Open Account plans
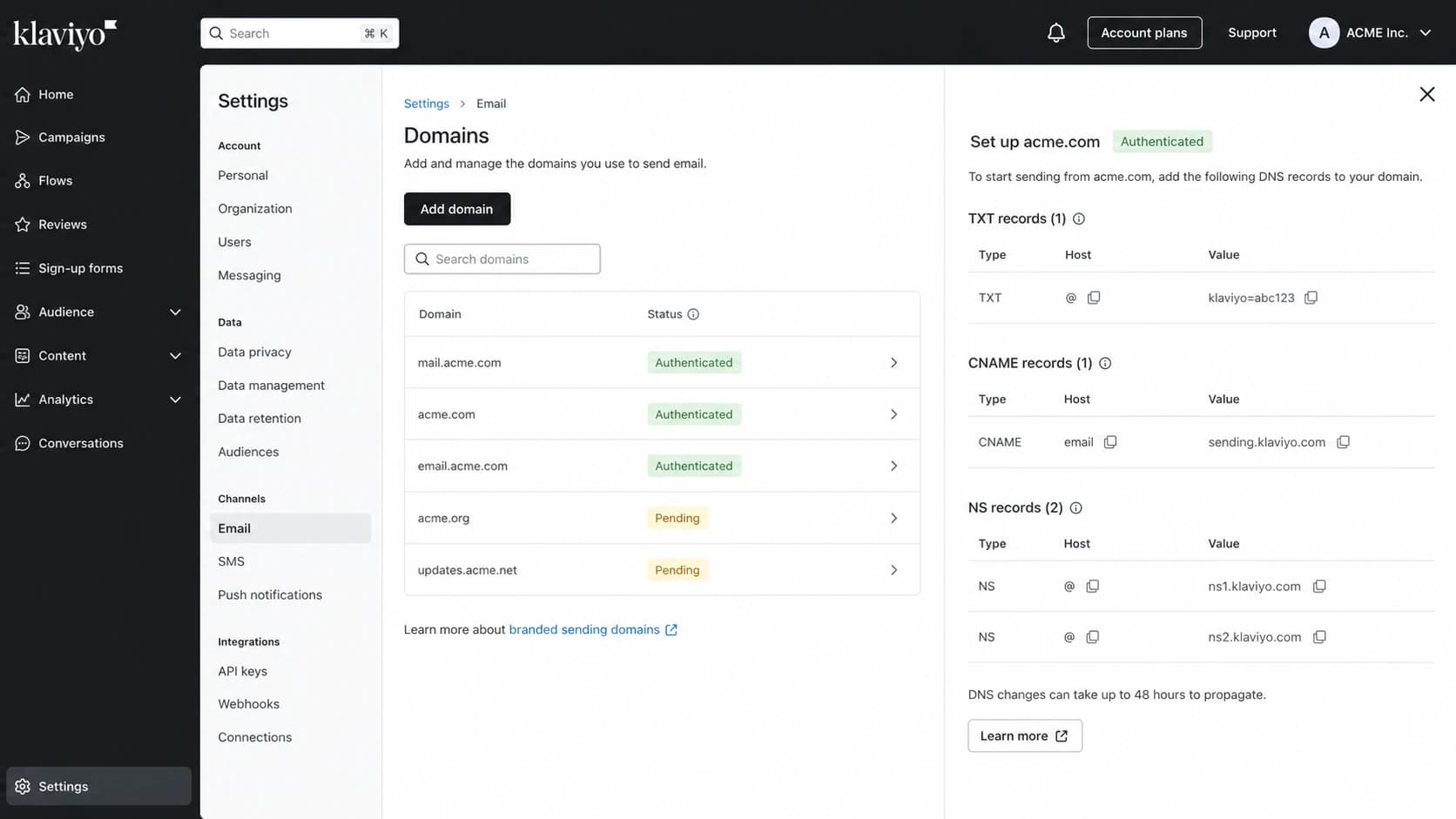 tap(1144, 33)
